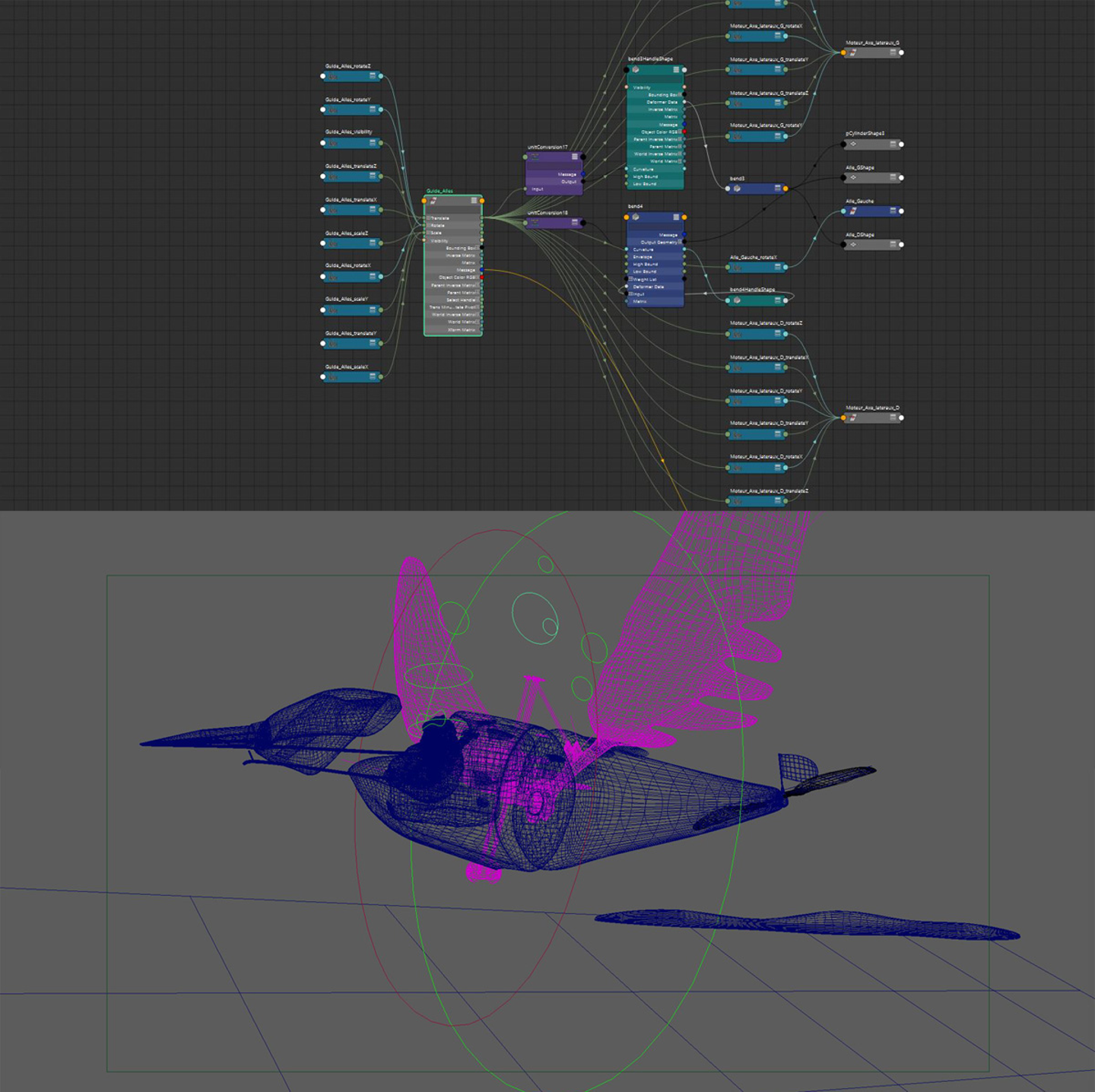
Task: Click the transform icon on the Guide_Ailes node
Action: coord(433,201)
